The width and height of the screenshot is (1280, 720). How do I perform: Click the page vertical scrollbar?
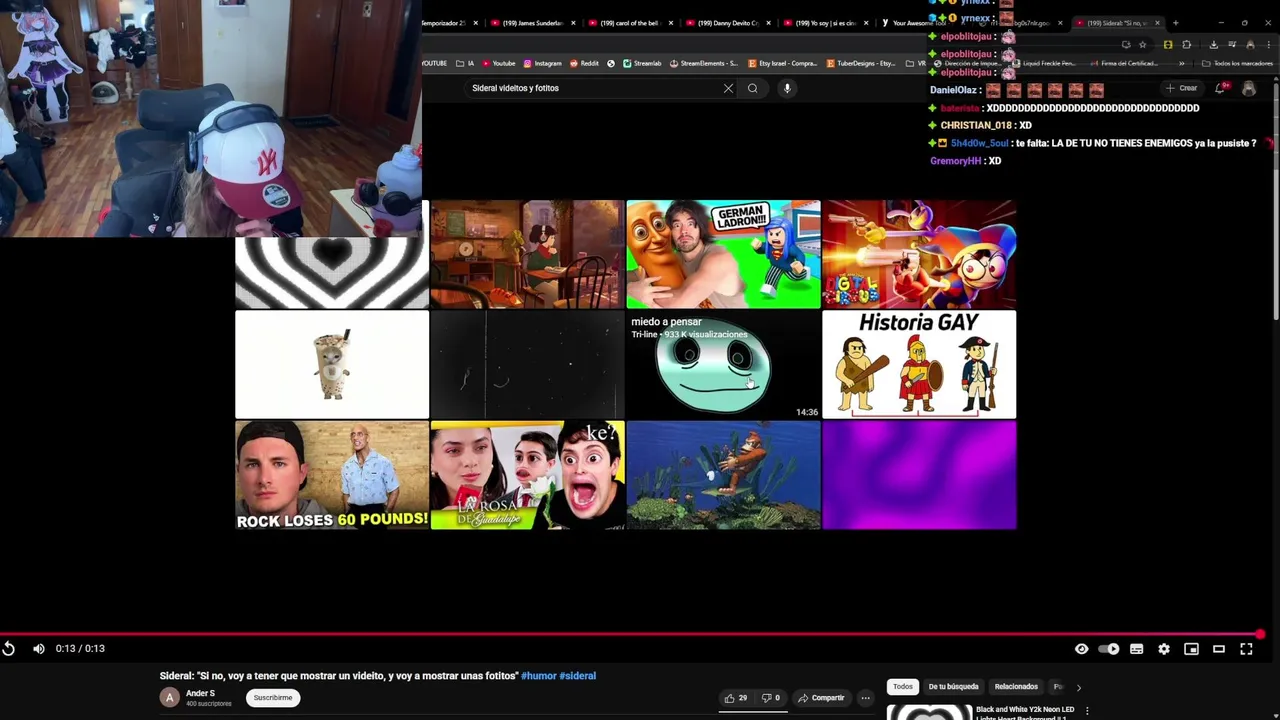(x=1276, y=200)
